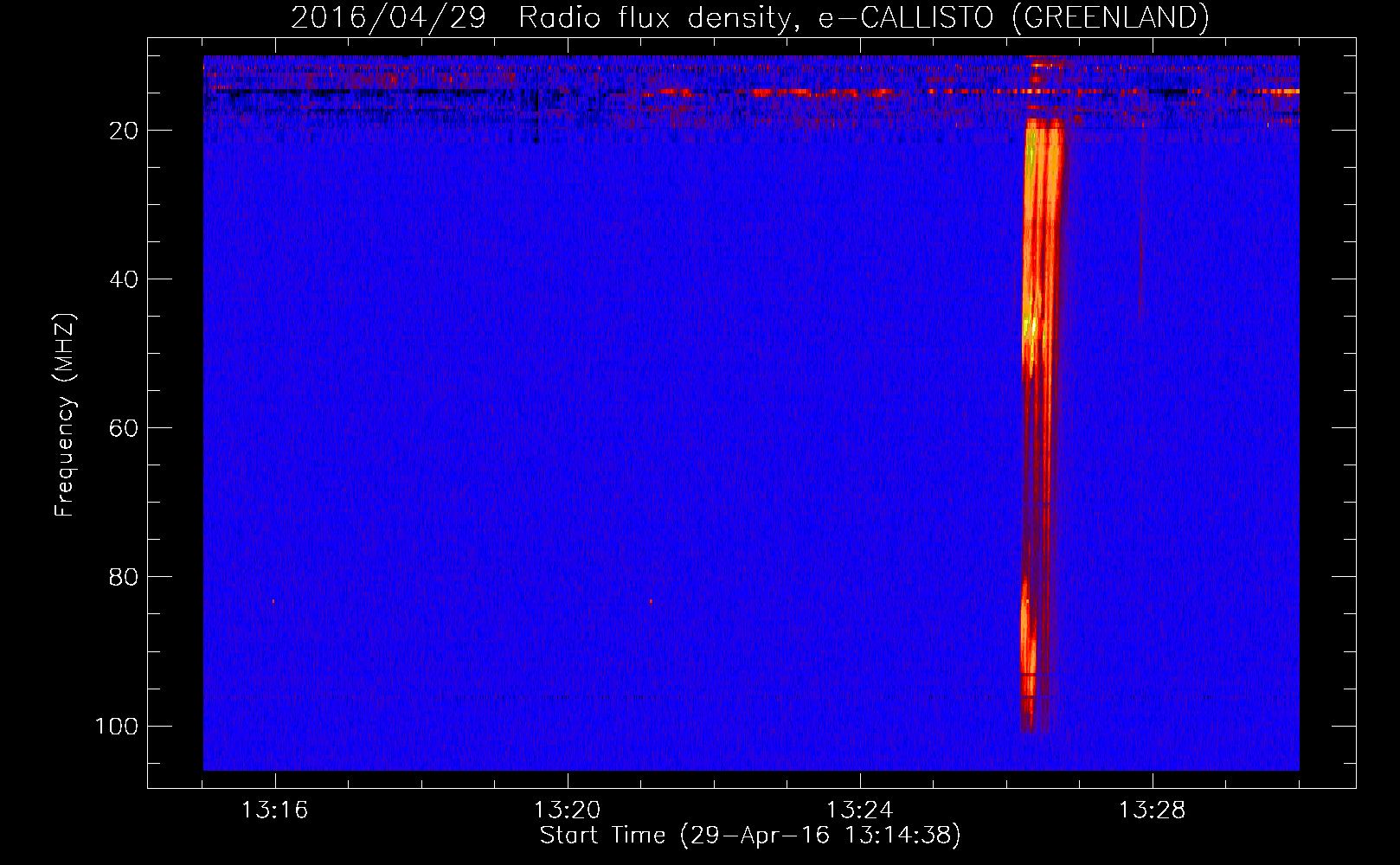This screenshot has height=865, width=1400.
Task: Click the 20 MHz frequency tick label
Action: click(124, 131)
